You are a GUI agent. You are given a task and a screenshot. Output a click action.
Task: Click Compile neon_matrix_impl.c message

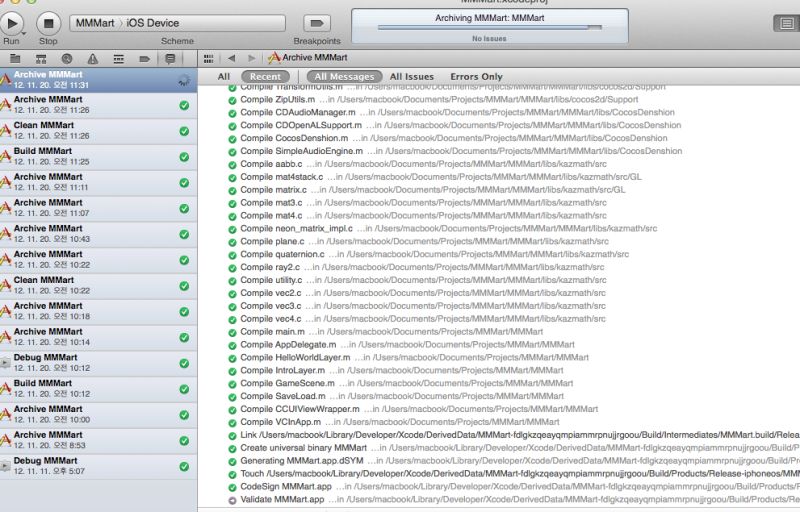[x=443, y=228]
